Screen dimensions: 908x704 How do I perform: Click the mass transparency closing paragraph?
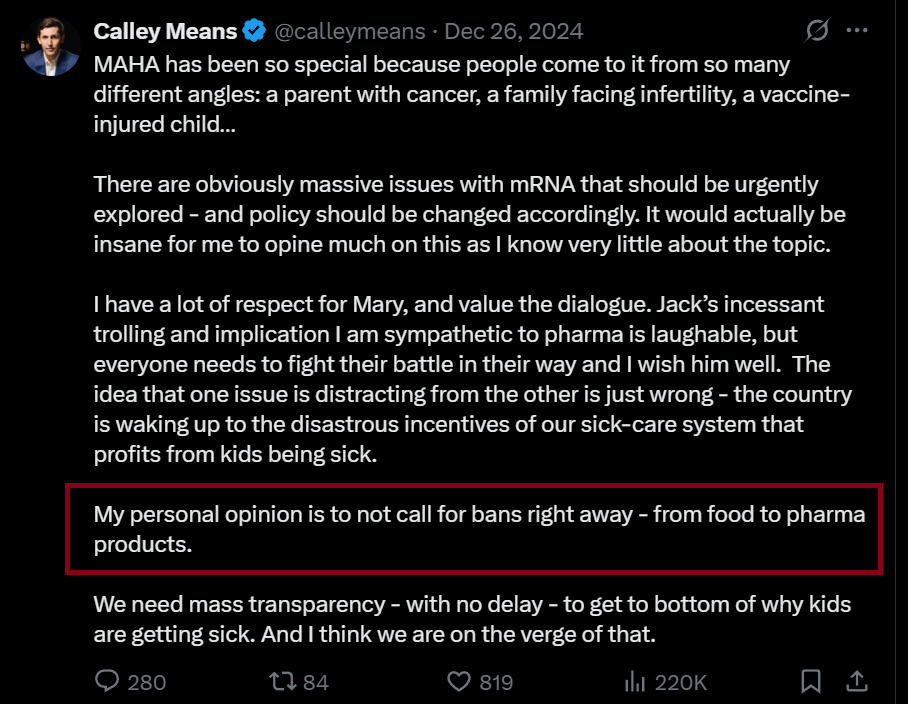tap(472, 619)
